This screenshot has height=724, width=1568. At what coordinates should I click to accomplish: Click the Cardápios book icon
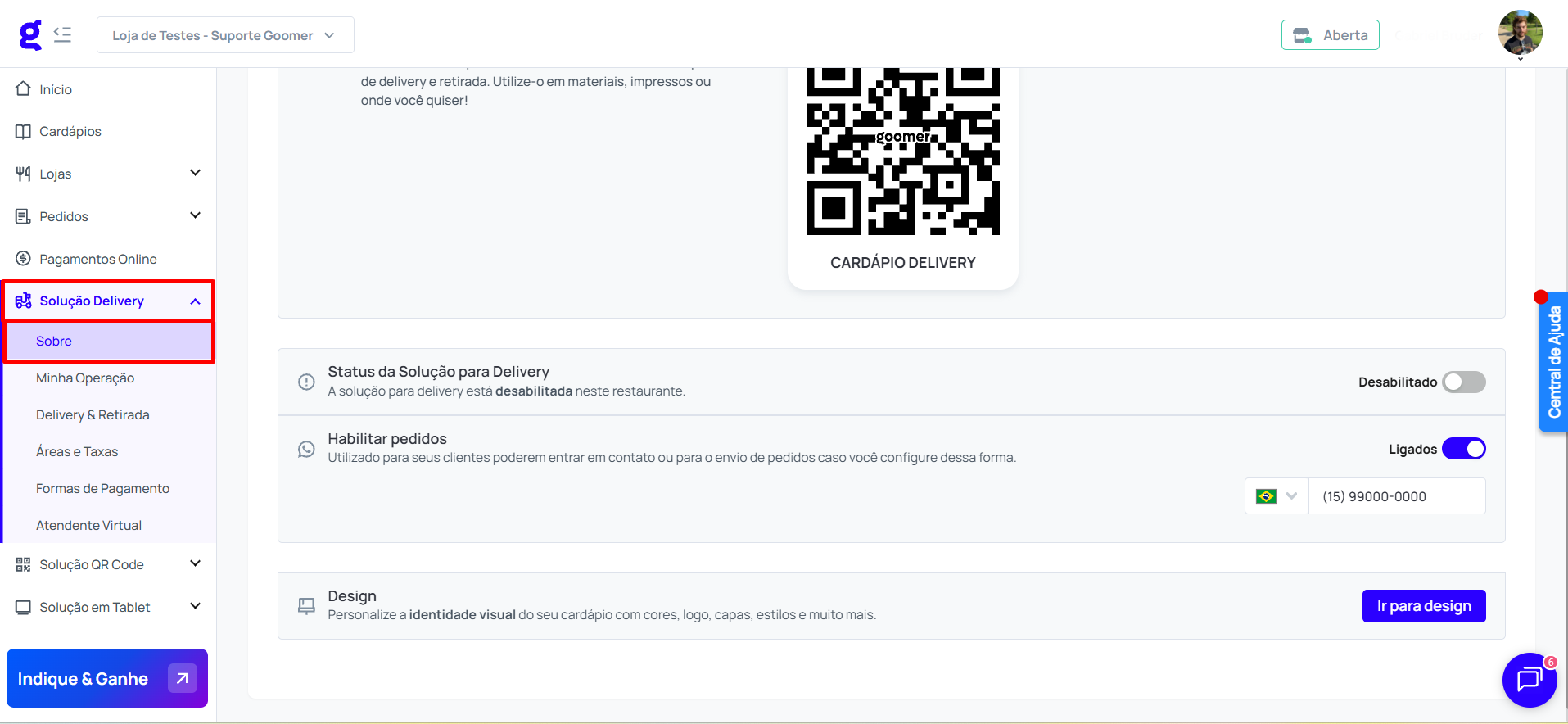pos(23,131)
